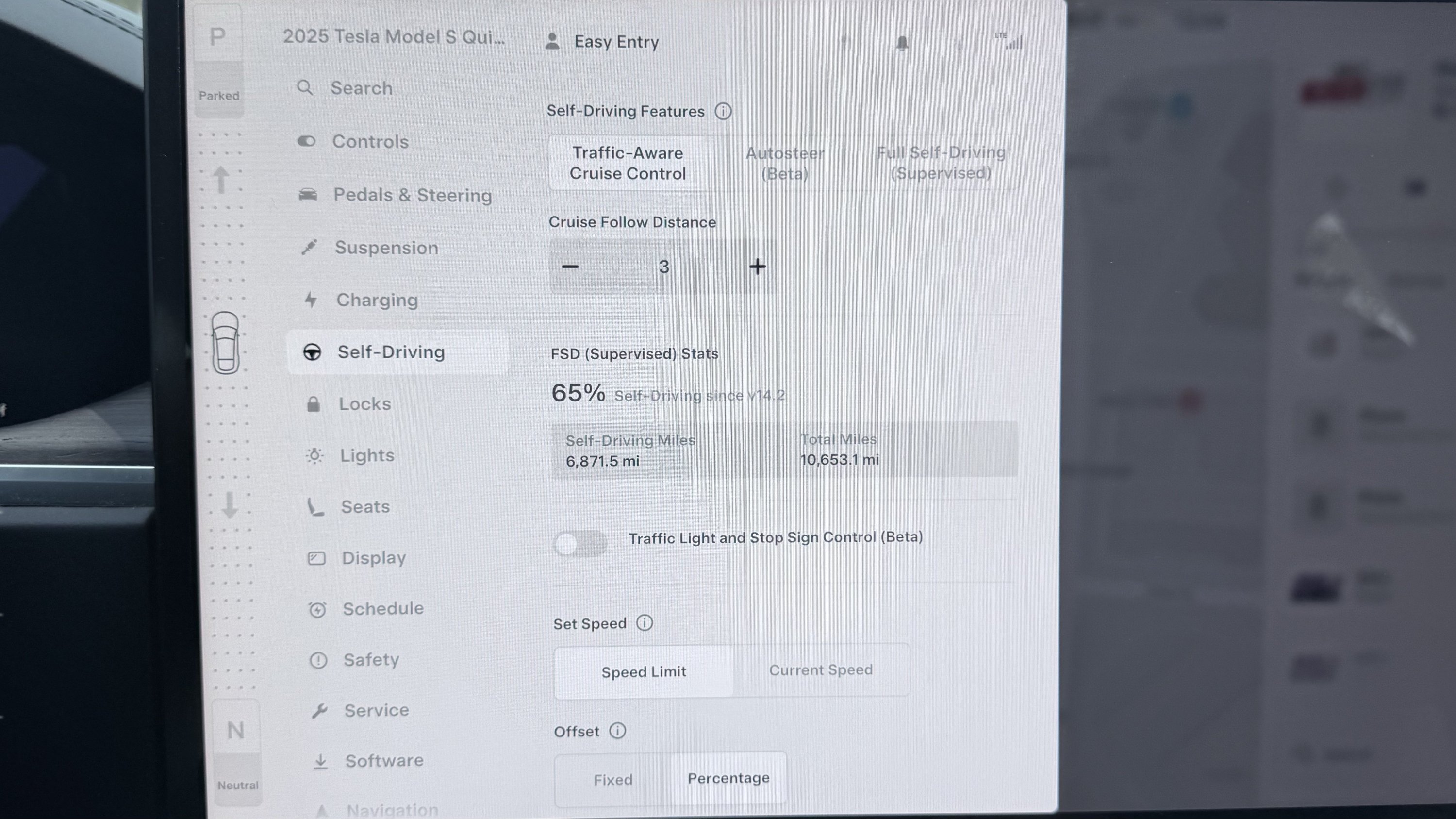Tap the Lights sun icon

315,455
